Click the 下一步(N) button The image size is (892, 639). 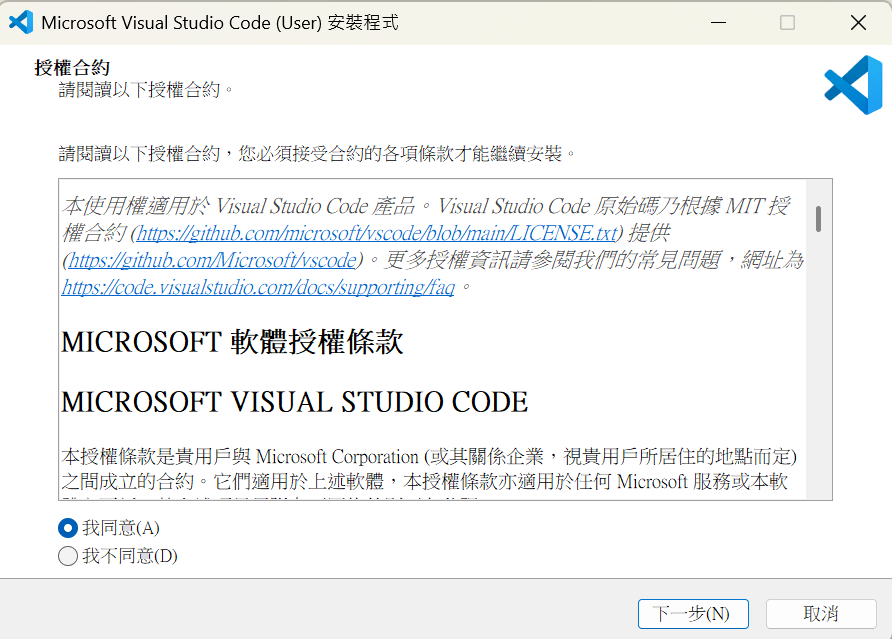click(693, 614)
